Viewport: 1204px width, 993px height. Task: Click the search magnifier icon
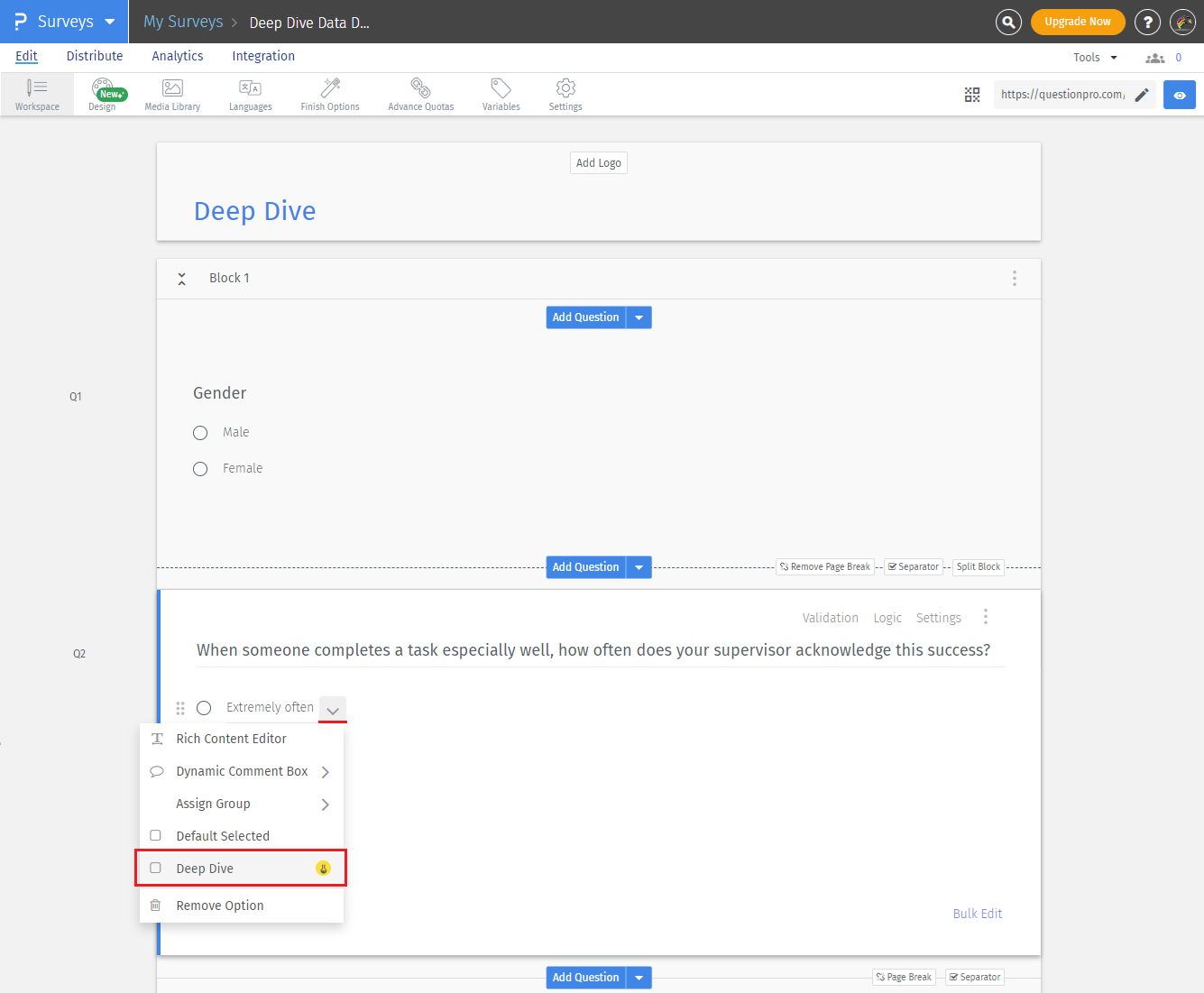click(x=1008, y=22)
